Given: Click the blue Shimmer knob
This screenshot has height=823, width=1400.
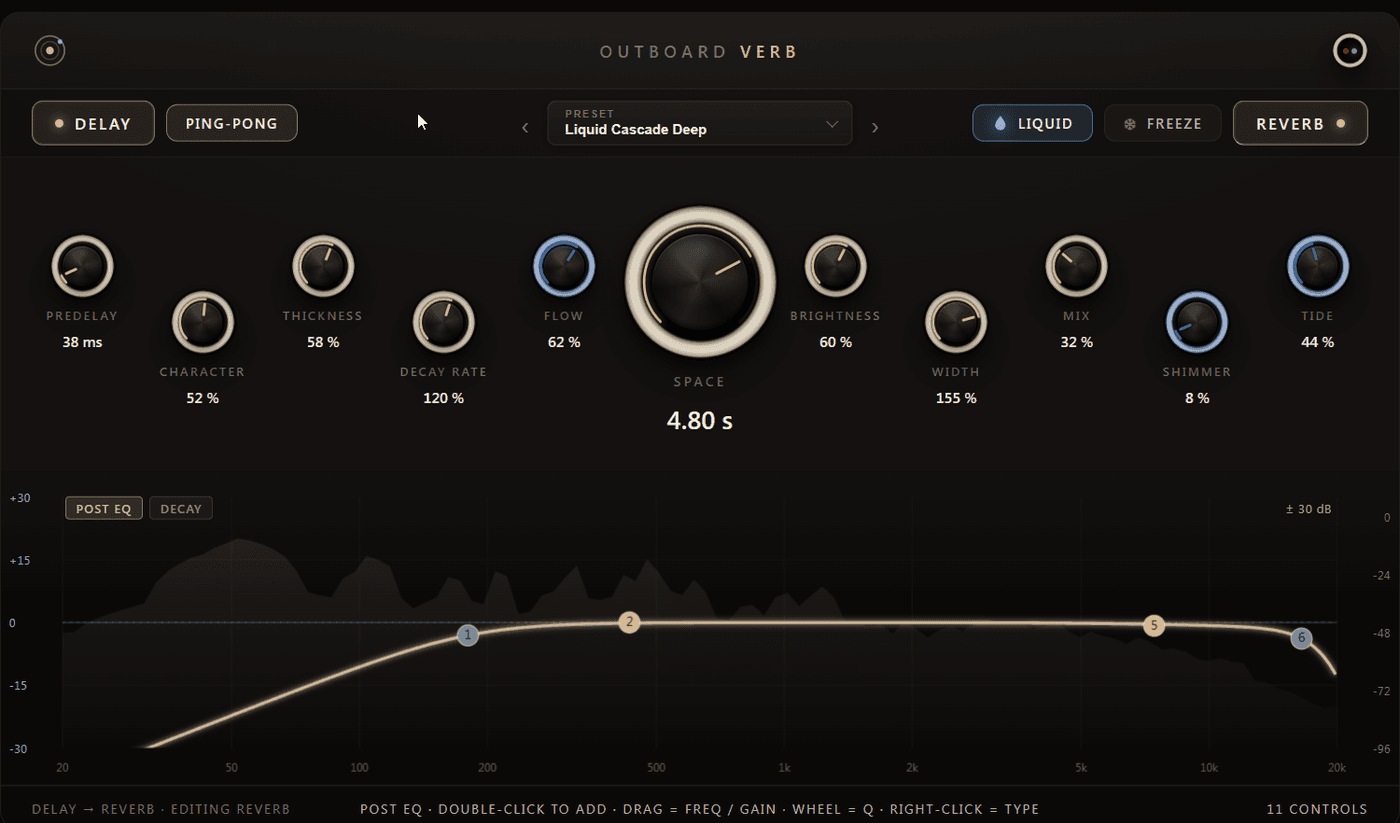Looking at the screenshot, I should point(1197,323).
